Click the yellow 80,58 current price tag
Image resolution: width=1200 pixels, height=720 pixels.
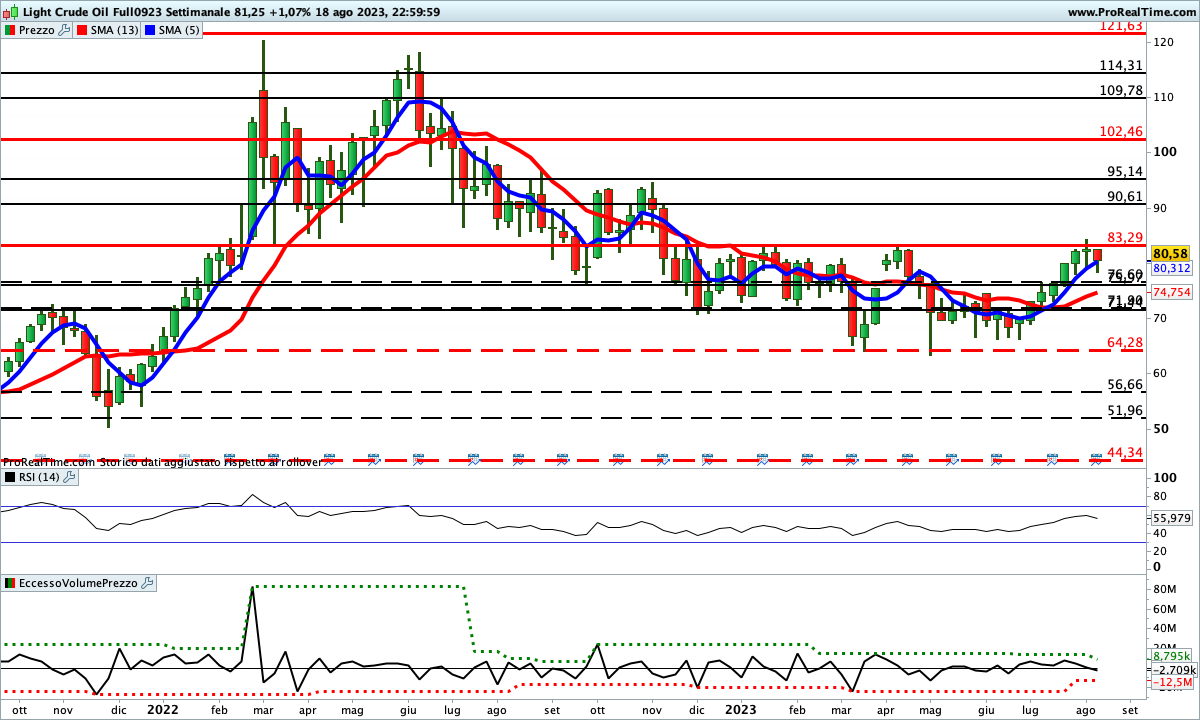tap(1170, 254)
